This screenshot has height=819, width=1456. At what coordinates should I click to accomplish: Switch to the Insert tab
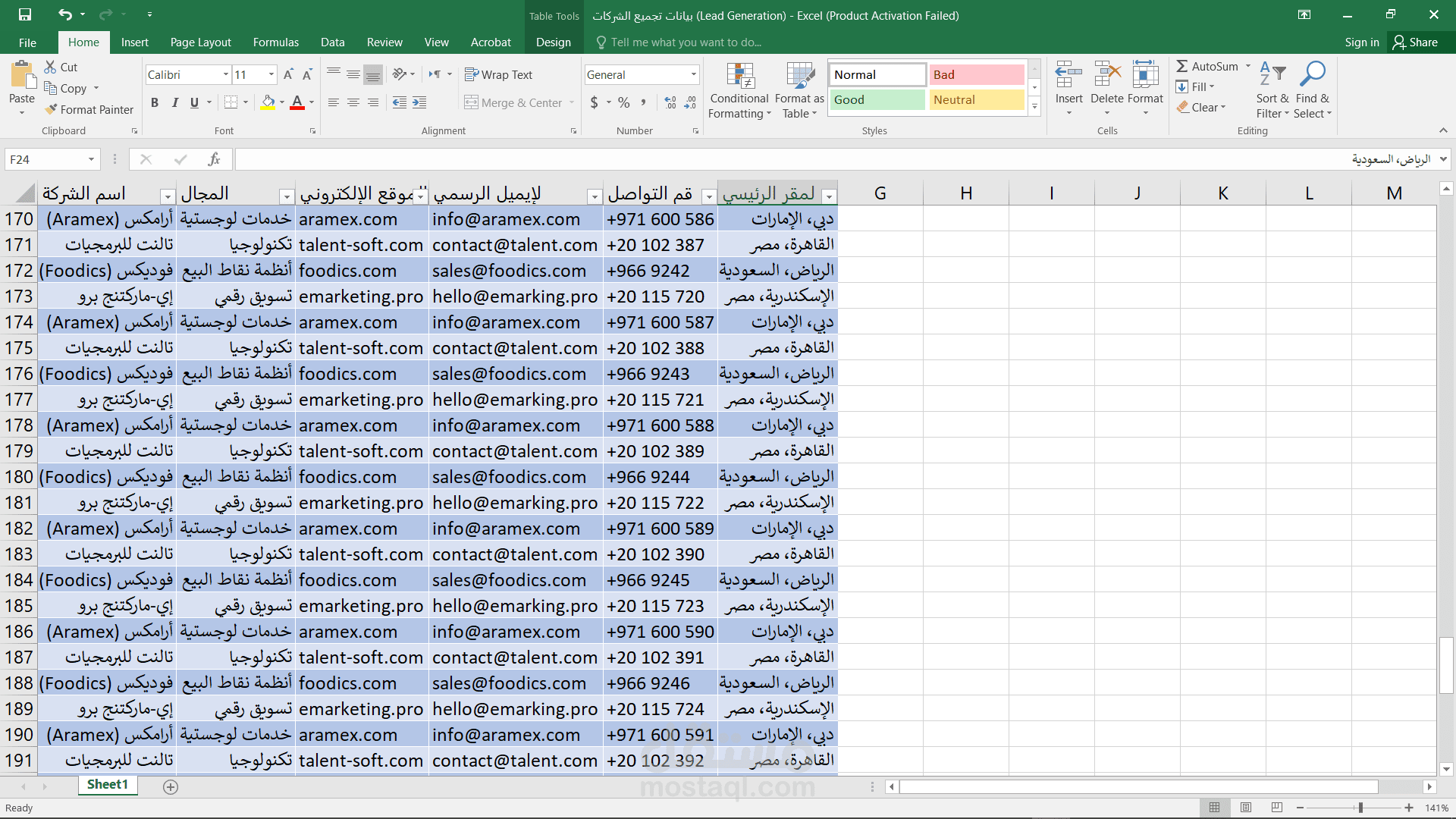[x=135, y=42]
